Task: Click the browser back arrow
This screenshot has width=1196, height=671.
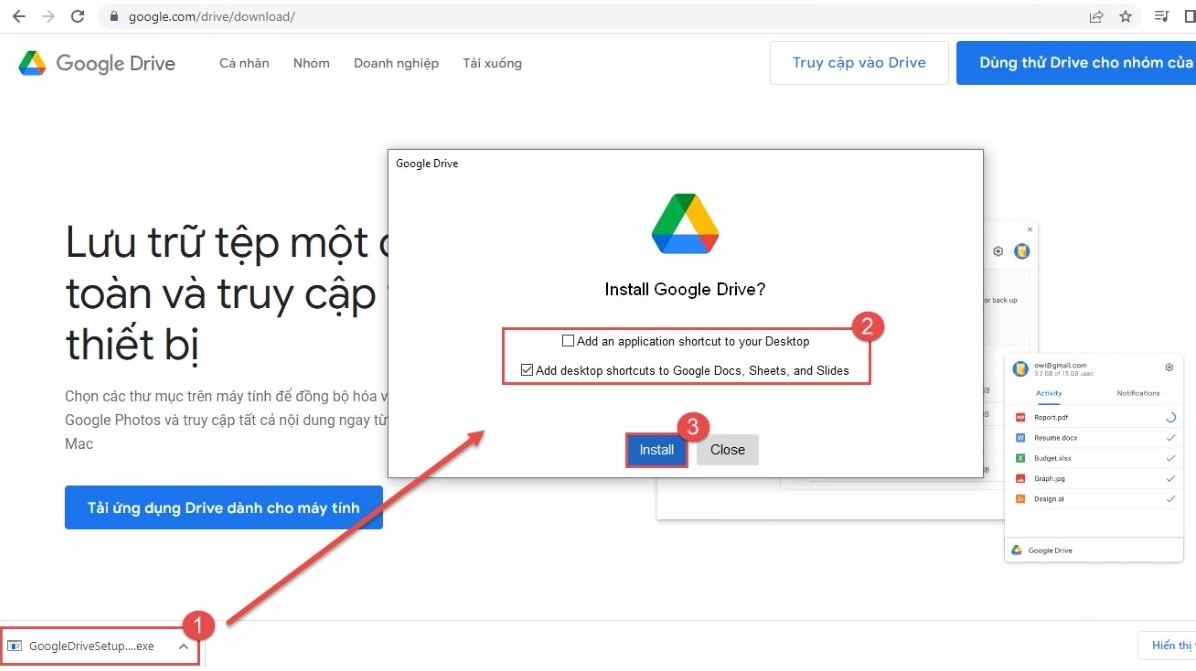Action: 18,17
